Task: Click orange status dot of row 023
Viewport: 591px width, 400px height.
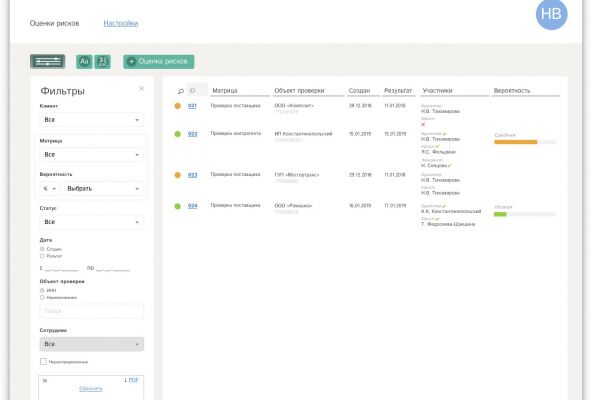Action: [178, 175]
